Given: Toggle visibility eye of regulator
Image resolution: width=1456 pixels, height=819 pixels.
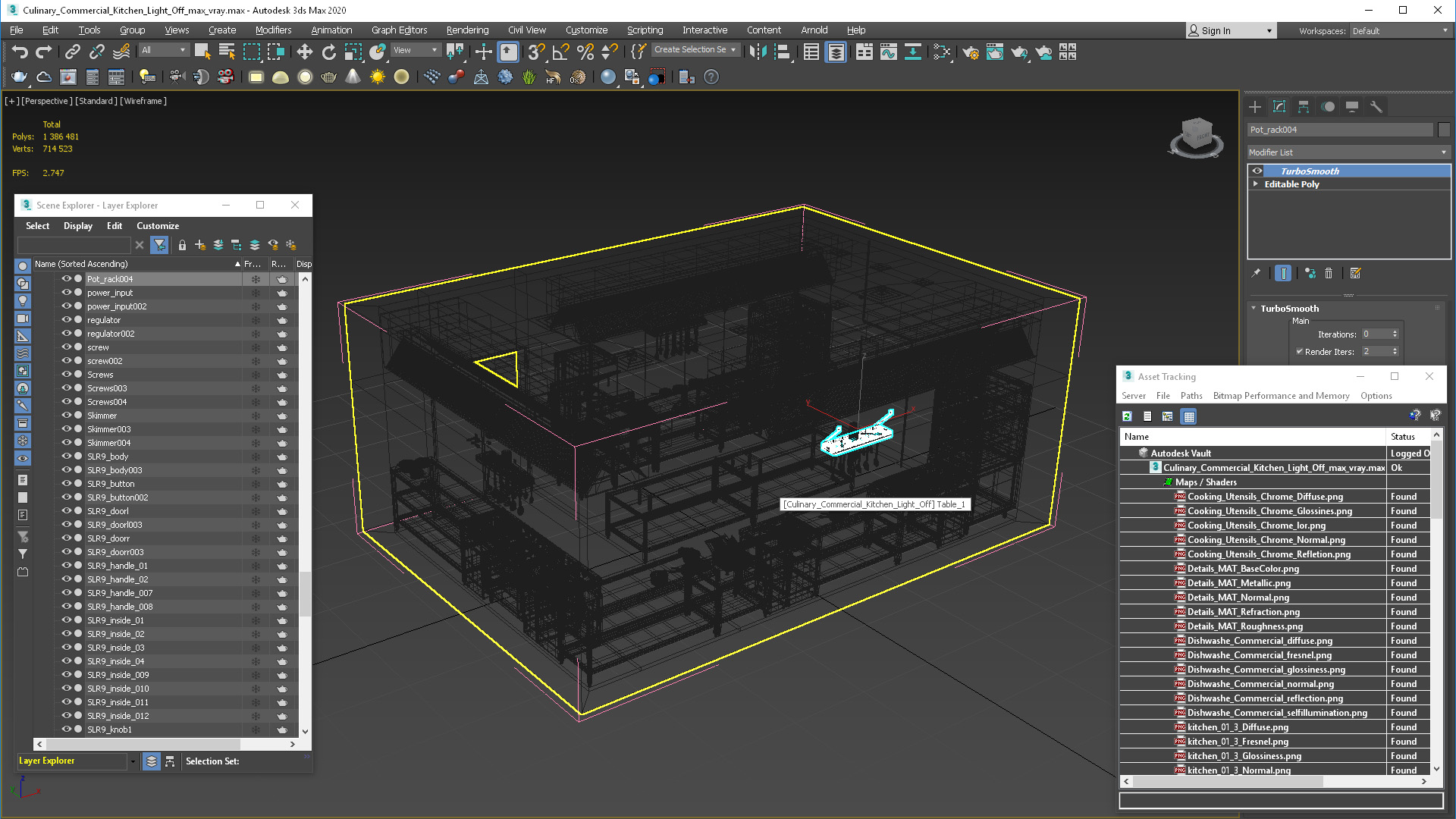Looking at the screenshot, I should [66, 320].
